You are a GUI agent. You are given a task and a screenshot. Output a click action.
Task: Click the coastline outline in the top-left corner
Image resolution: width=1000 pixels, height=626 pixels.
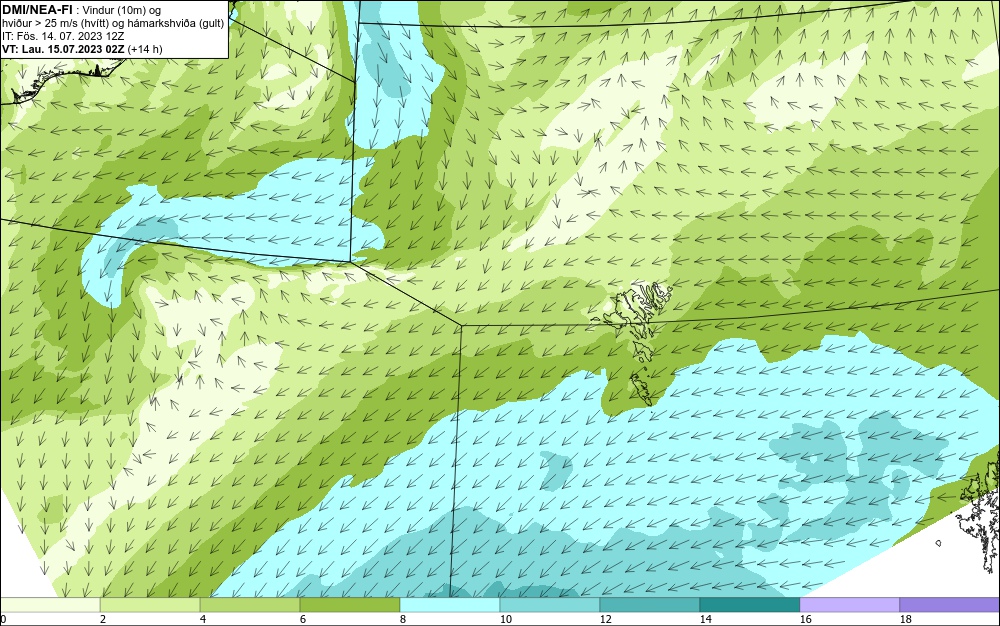[x=61, y=82]
